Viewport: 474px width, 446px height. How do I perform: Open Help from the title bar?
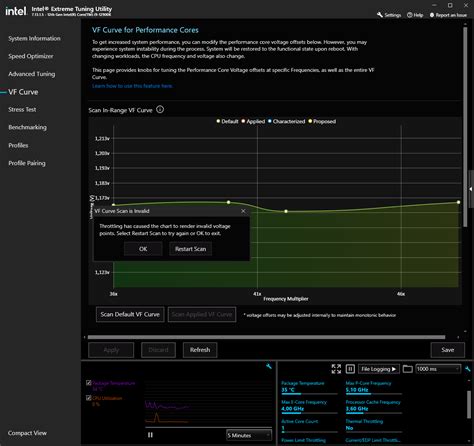coord(415,15)
